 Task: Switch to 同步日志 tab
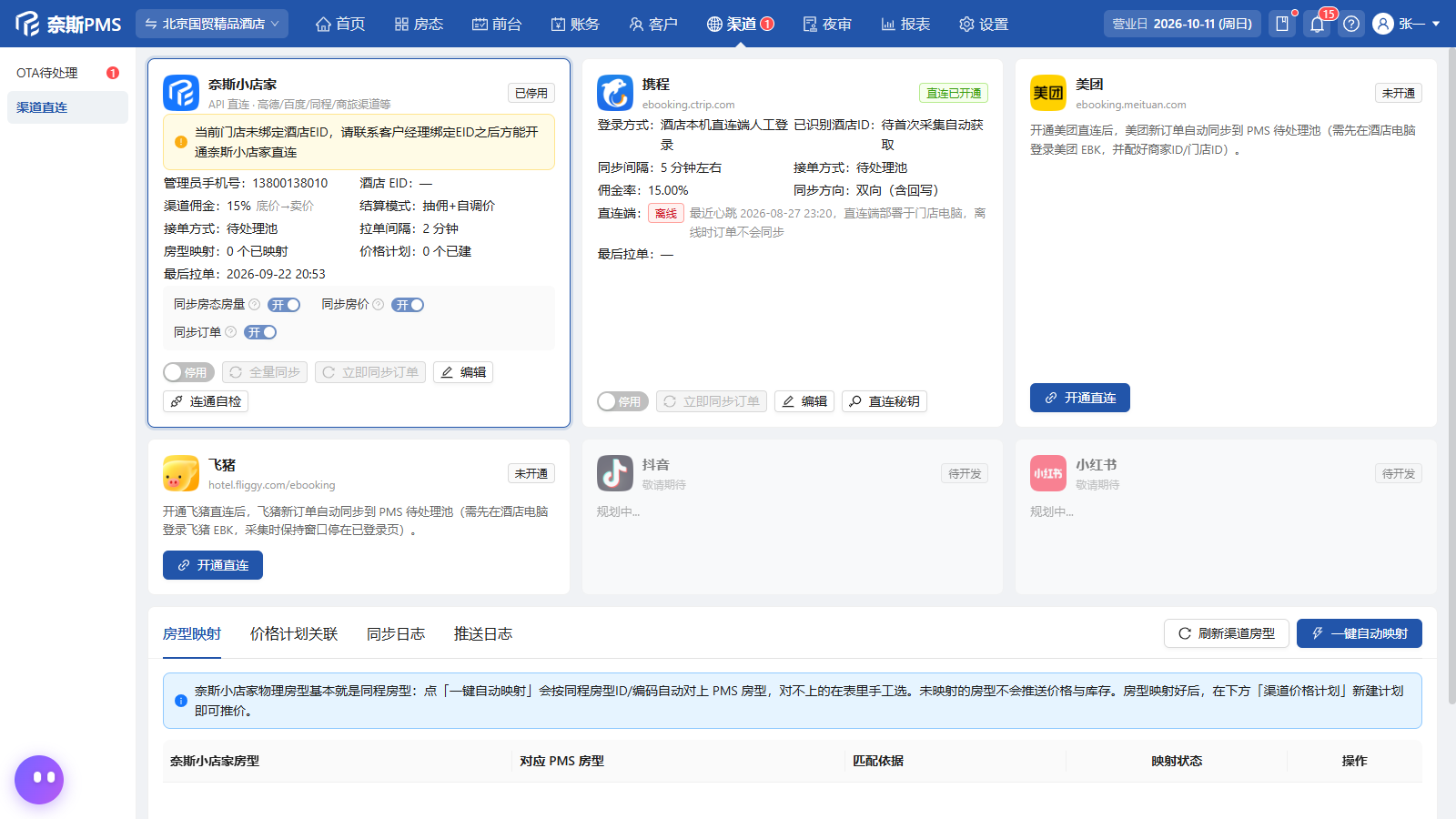396,634
